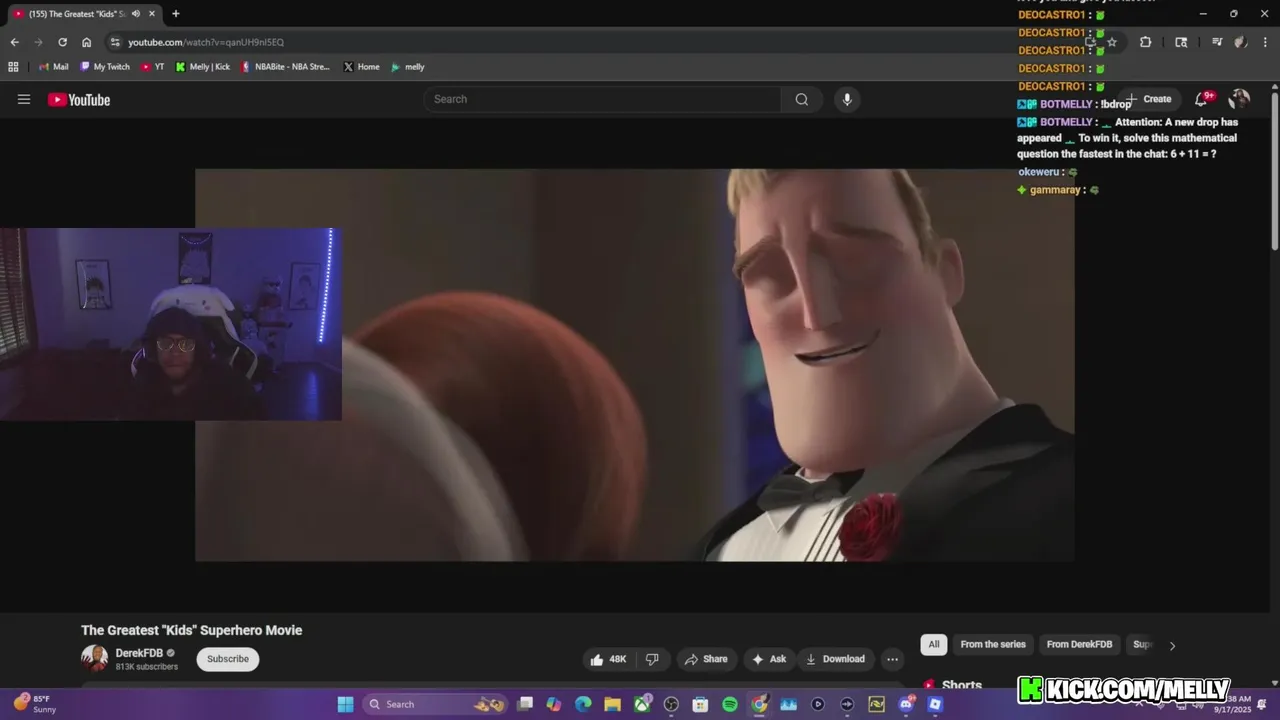
Task: Click the Share button
Action: click(x=706, y=659)
